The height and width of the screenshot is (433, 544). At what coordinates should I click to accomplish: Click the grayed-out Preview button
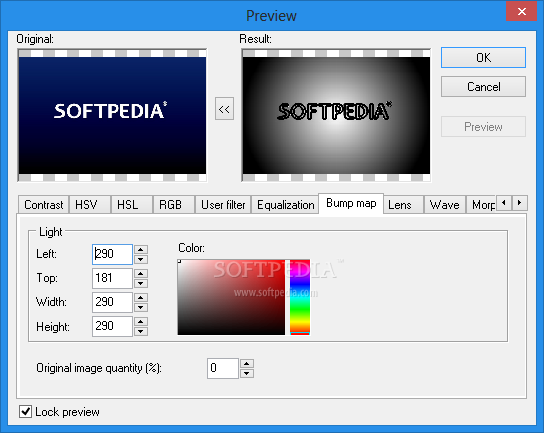coord(483,127)
